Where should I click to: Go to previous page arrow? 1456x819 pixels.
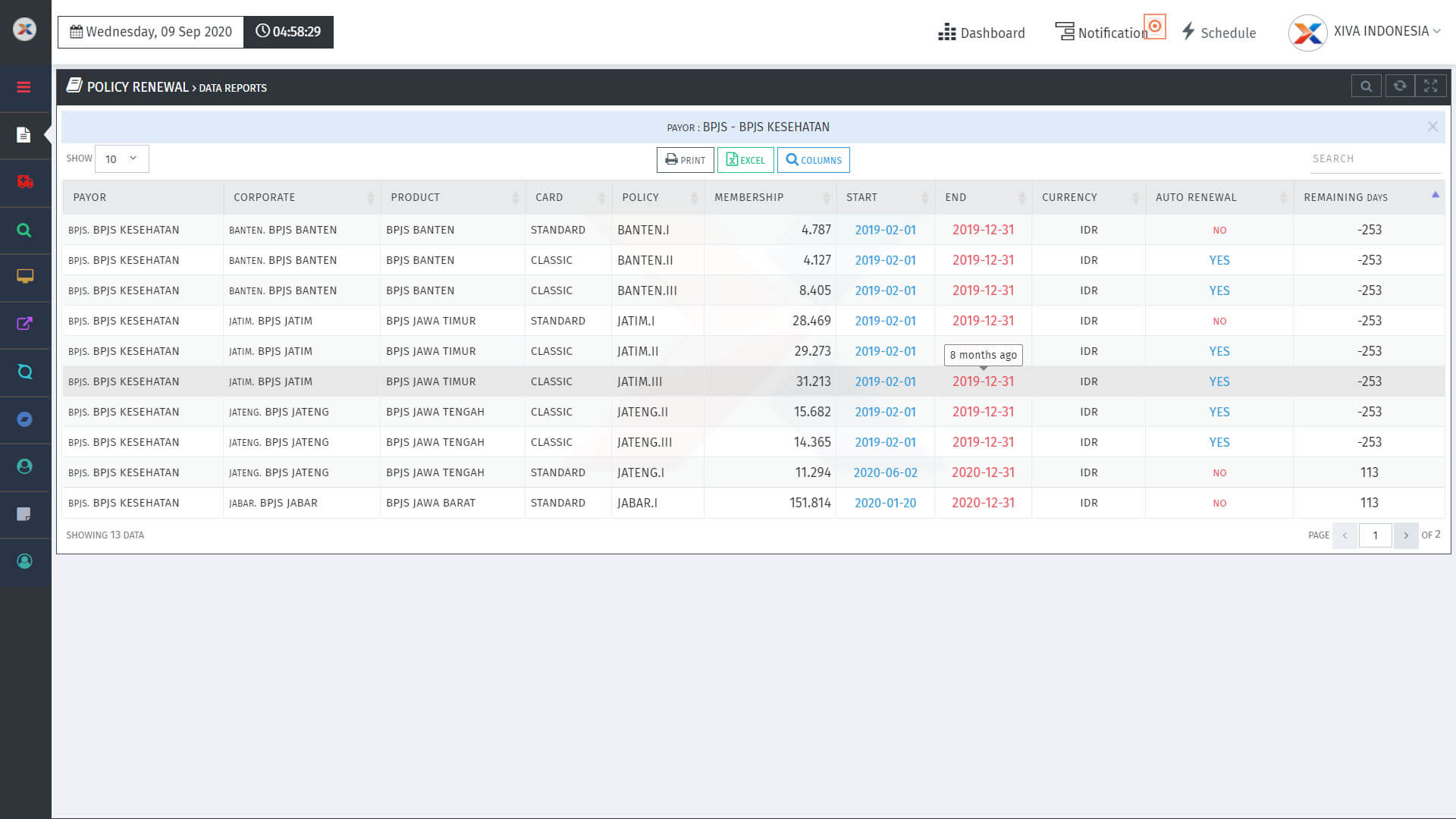click(x=1345, y=535)
